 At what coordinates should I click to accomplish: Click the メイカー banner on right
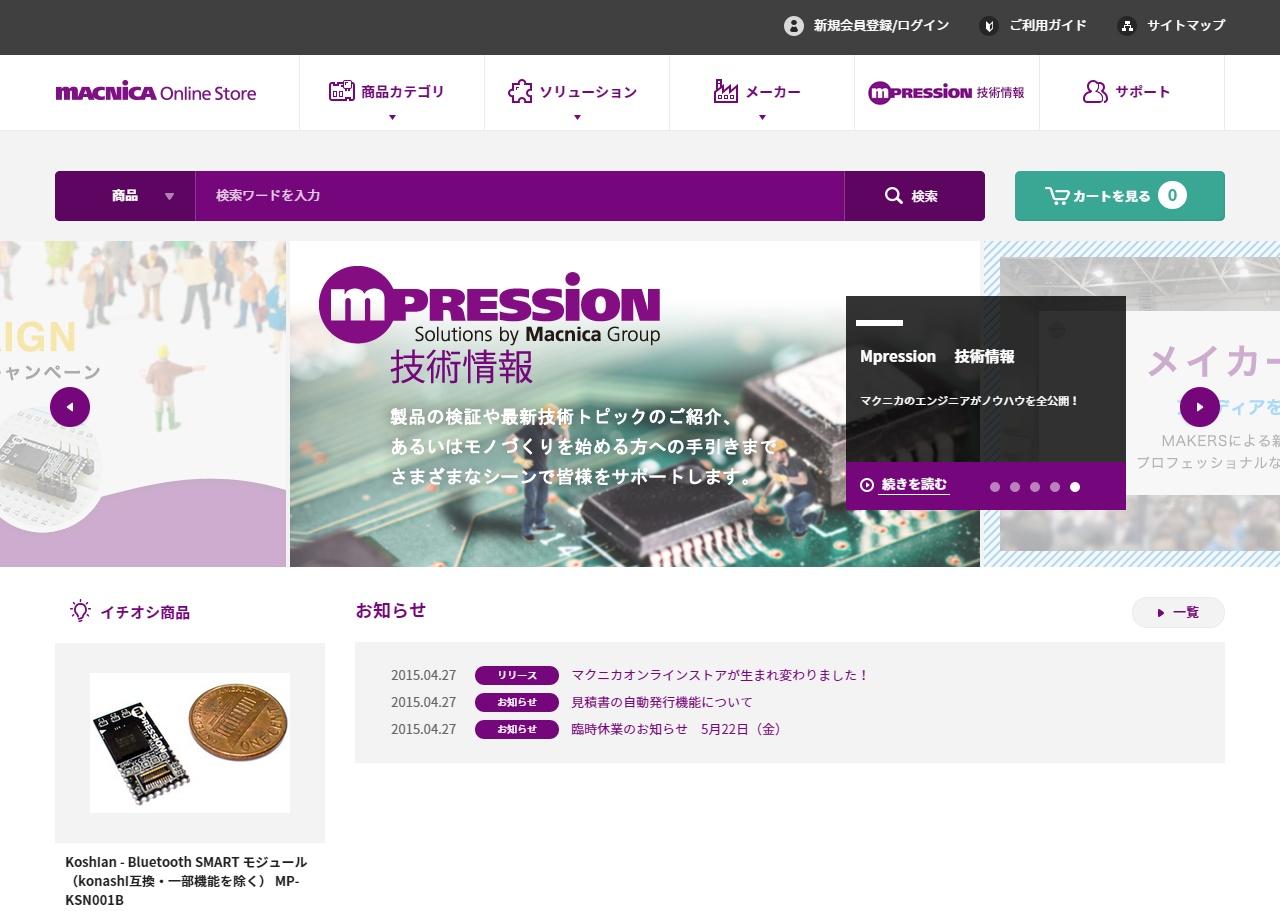[1131, 404]
